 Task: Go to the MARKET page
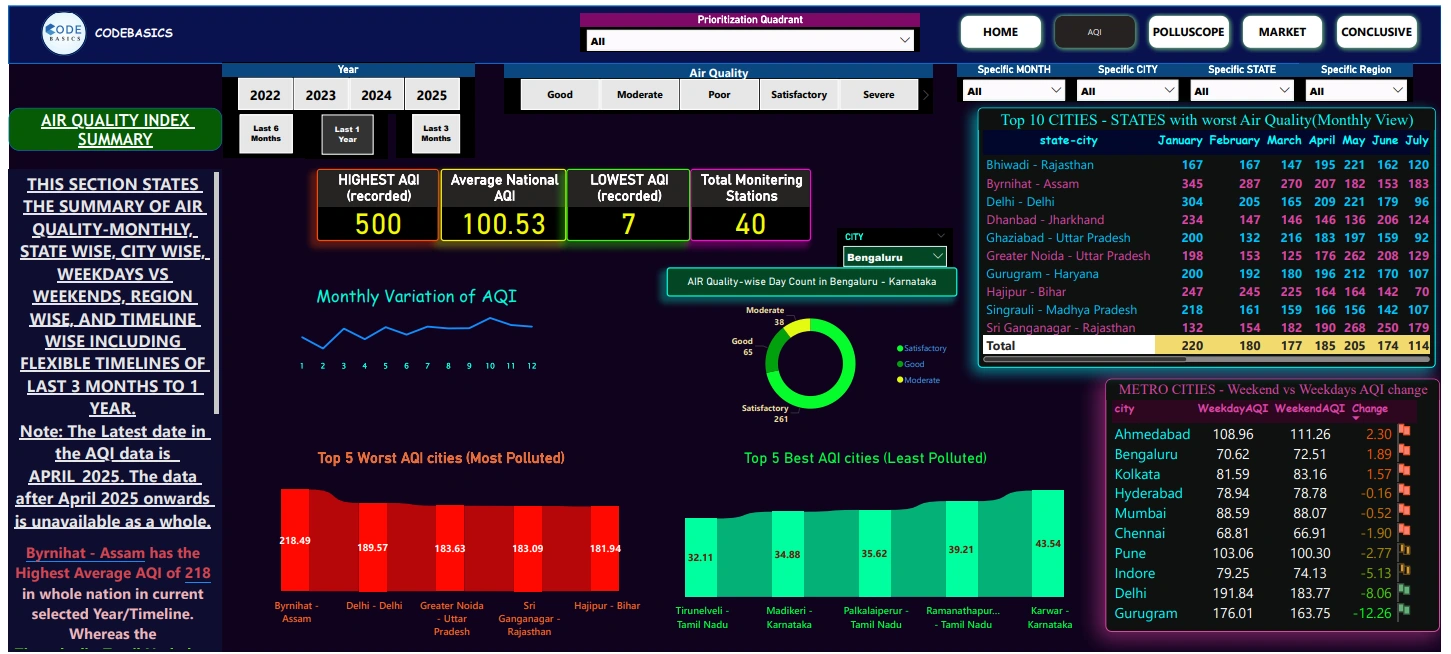click(1282, 32)
